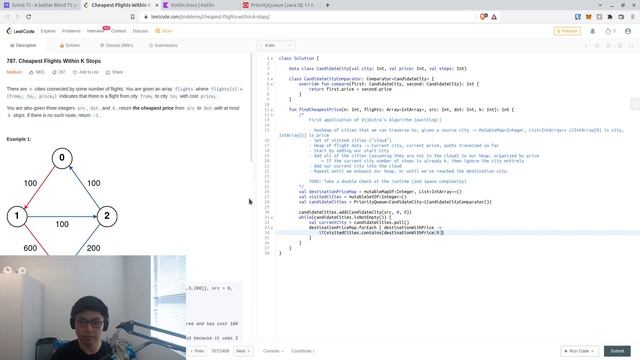Open the Submissions tab
The height and width of the screenshot is (360, 640).
163,45
